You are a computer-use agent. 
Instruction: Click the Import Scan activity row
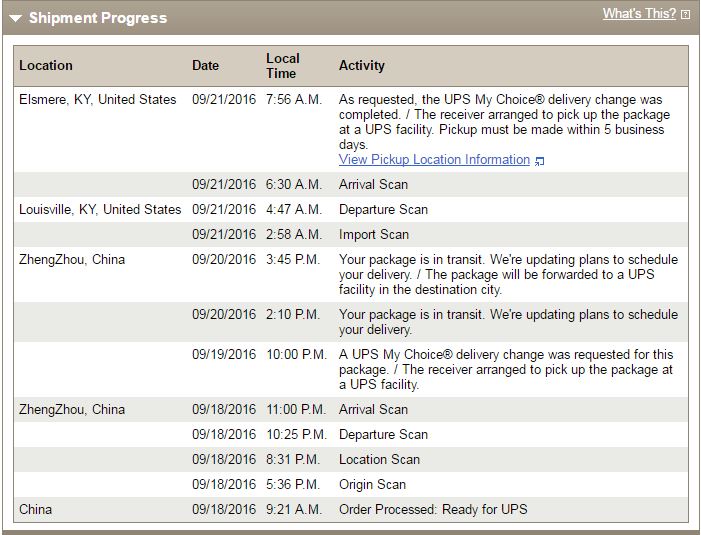(x=351, y=234)
